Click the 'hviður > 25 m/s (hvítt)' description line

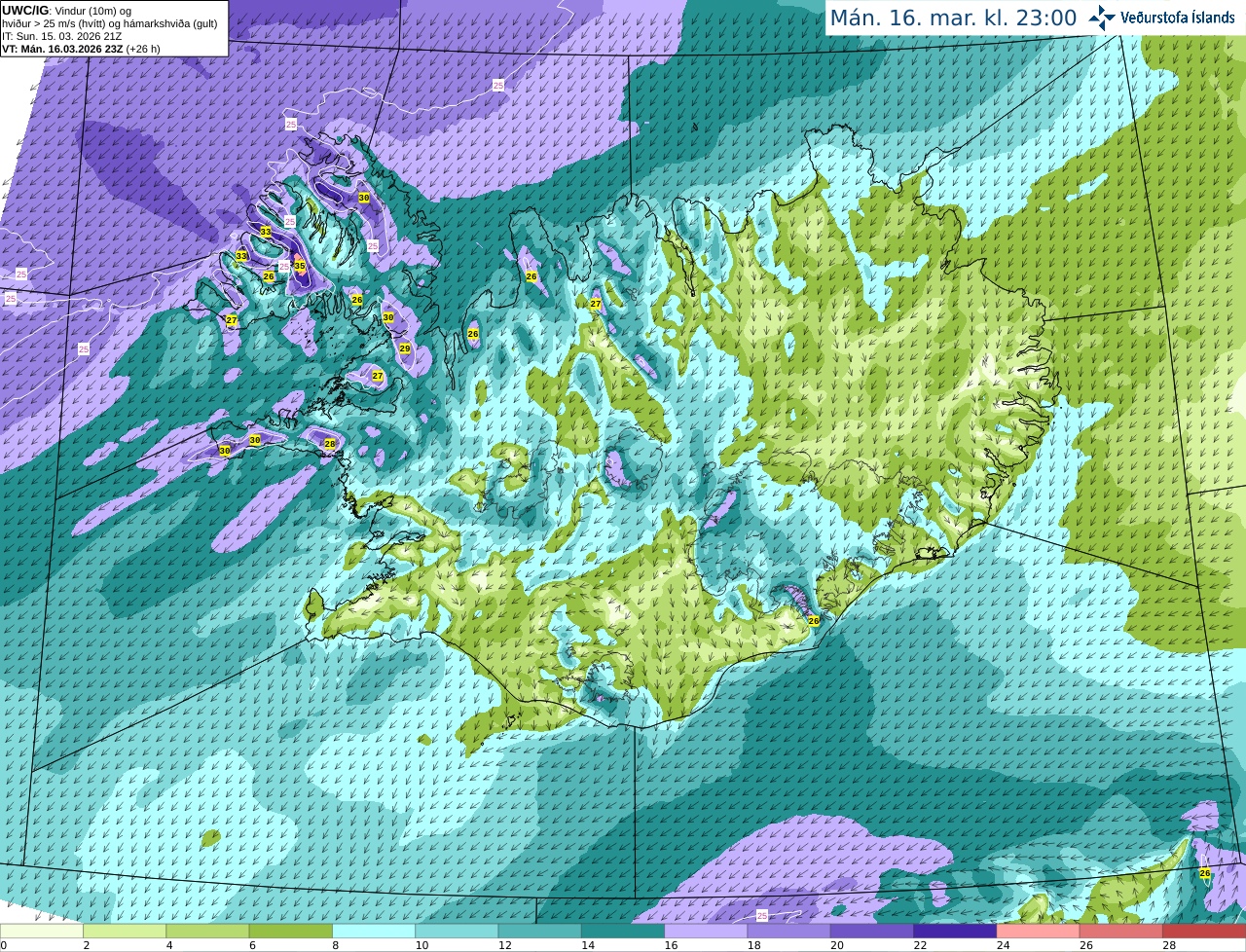click(x=110, y=23)
